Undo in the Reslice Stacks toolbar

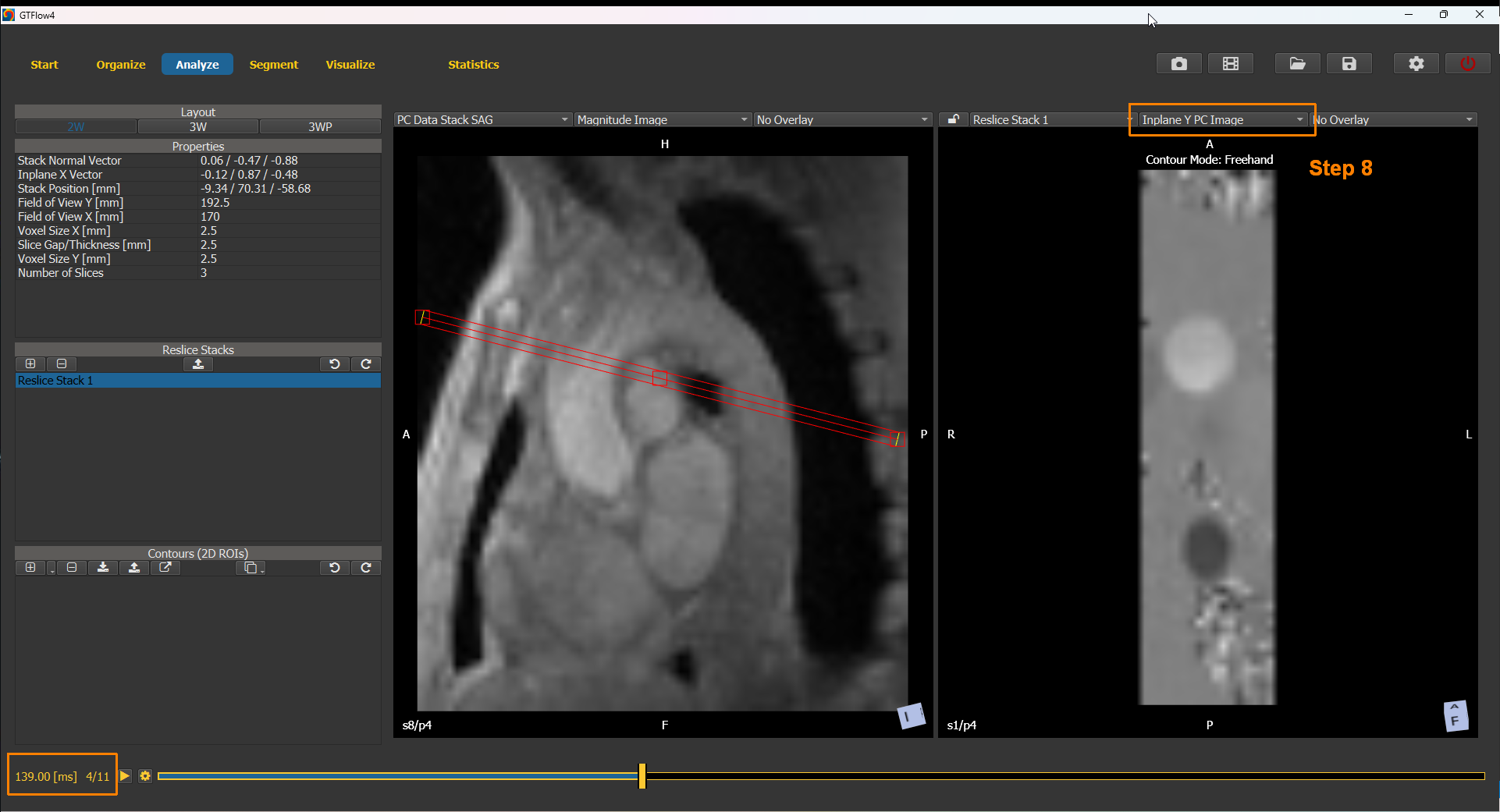click(334, 364)
